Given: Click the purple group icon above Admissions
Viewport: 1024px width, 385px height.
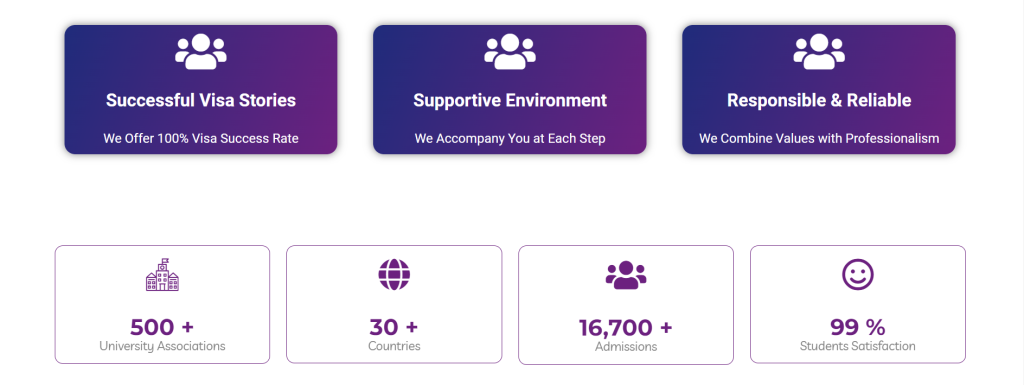Looking at the screenshot, I should [x=626, y=275].
